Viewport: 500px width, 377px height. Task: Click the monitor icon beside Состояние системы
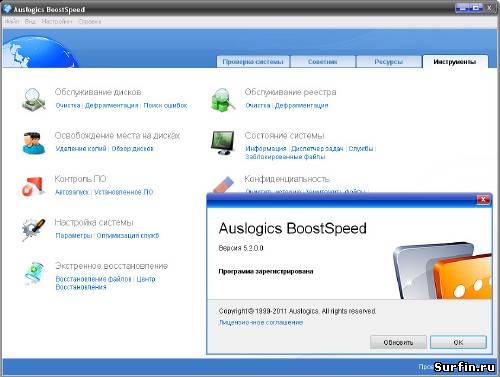223,142
